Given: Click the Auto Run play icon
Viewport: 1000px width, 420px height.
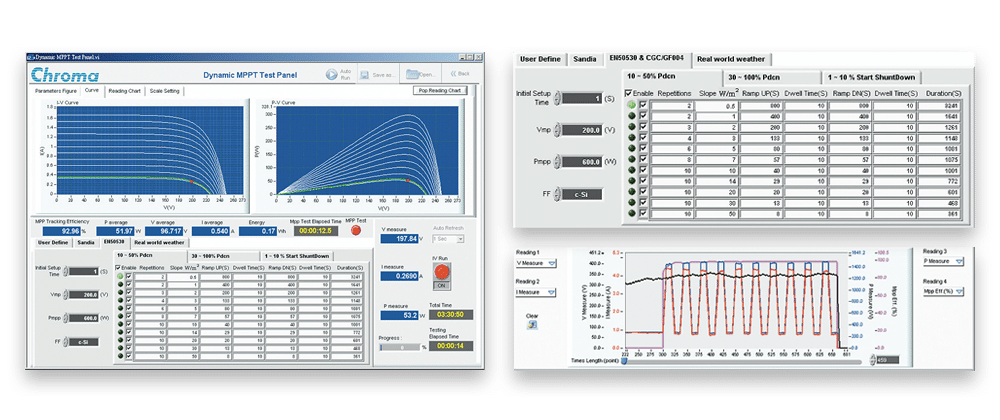Looking at the screenshot, I should click(x=331, y=74).
